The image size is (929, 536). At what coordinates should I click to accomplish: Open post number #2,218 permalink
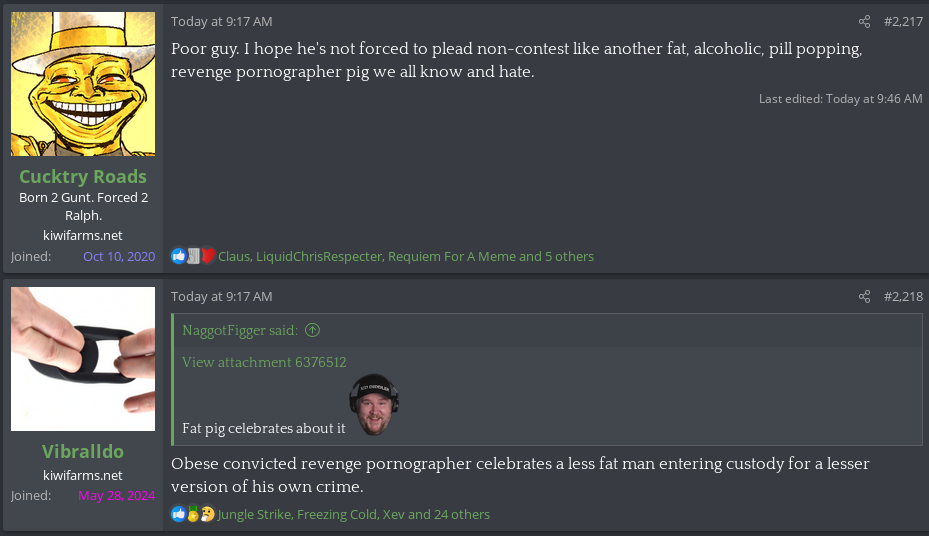[903, 297]
